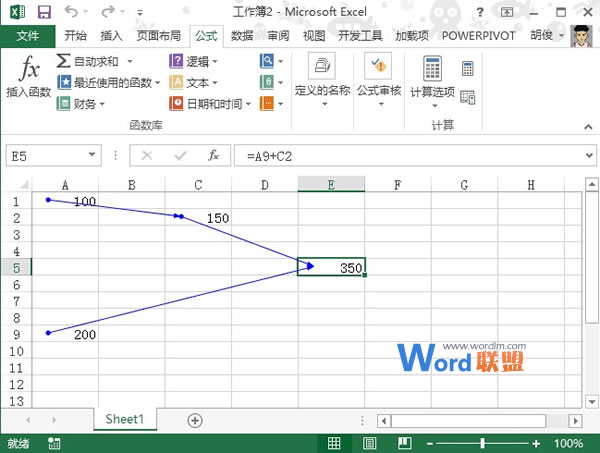Open the Math and Trig functions icon
This screenshot has height=453, width=600.
point(267,82)
